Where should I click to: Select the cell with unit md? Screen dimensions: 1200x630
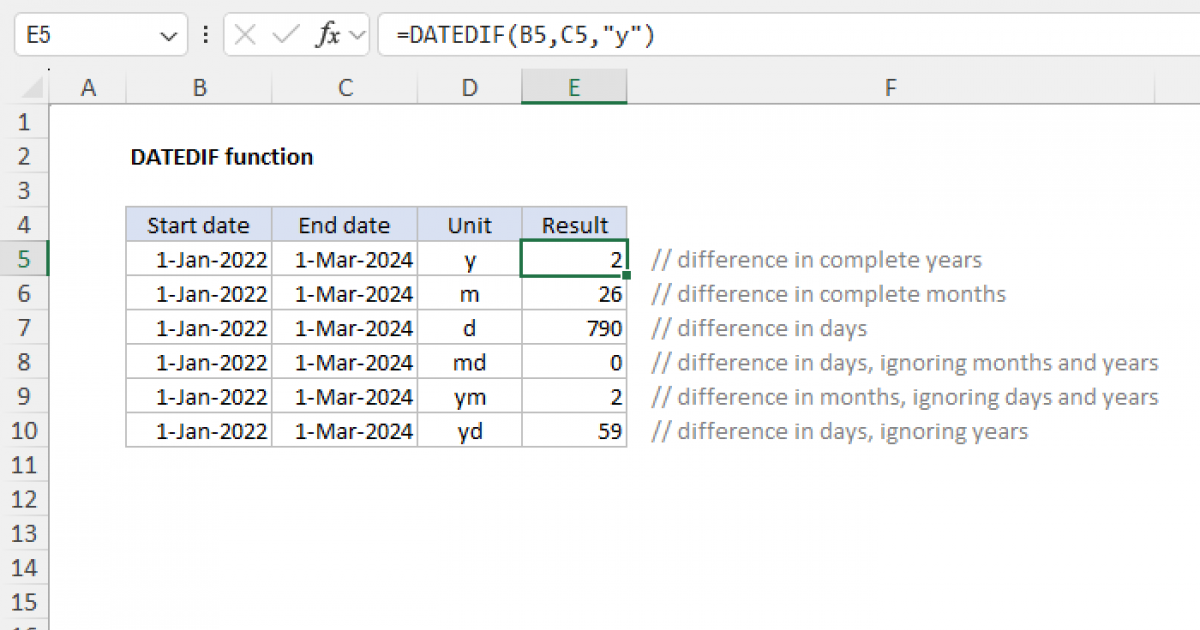pos(468,362)
